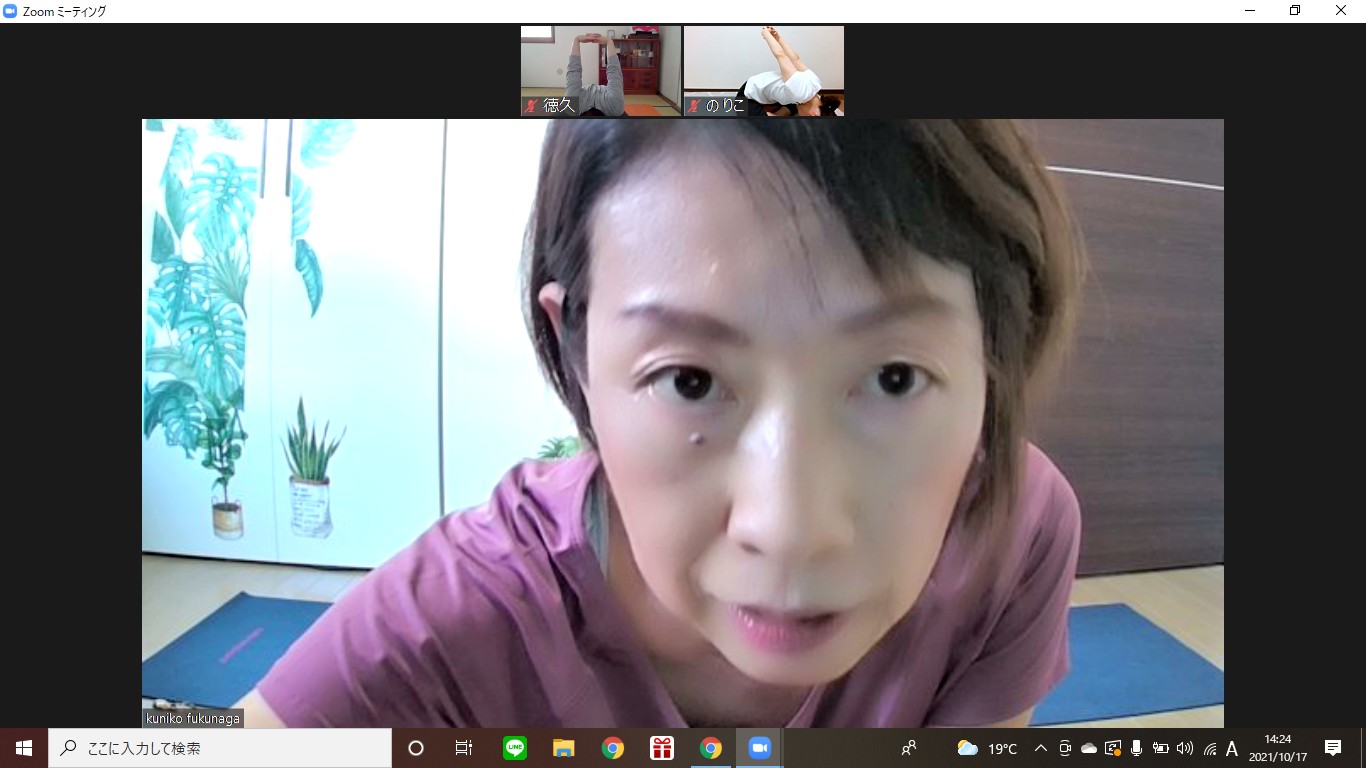1366x768 pixels.
Task: Restore down the Zoom meeting window
Action: (1295, 11)
